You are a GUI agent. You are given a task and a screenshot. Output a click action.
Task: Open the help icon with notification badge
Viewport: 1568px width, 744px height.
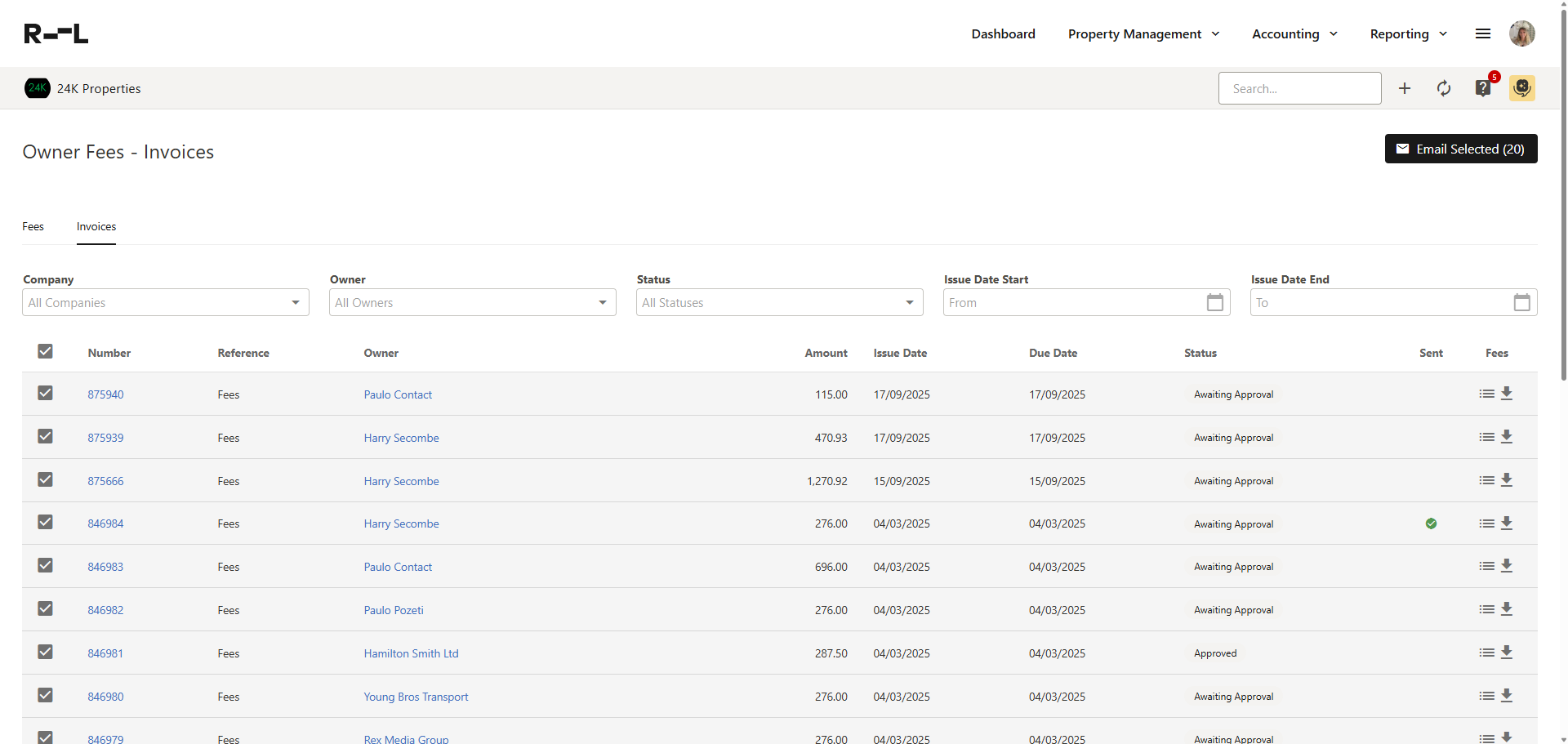point(1483,88)
